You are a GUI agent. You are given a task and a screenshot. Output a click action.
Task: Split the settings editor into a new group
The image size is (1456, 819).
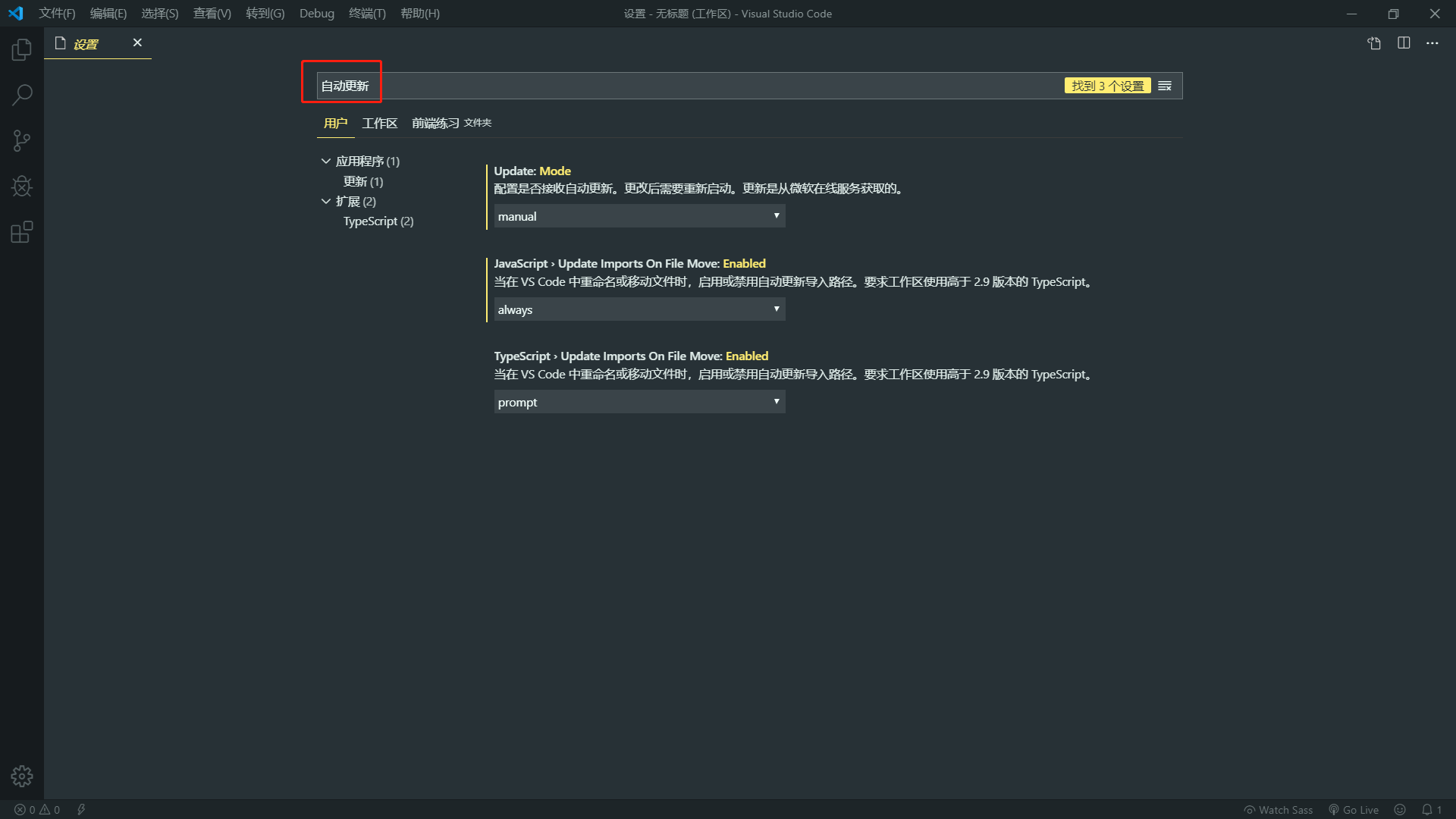coord(1404,43)
